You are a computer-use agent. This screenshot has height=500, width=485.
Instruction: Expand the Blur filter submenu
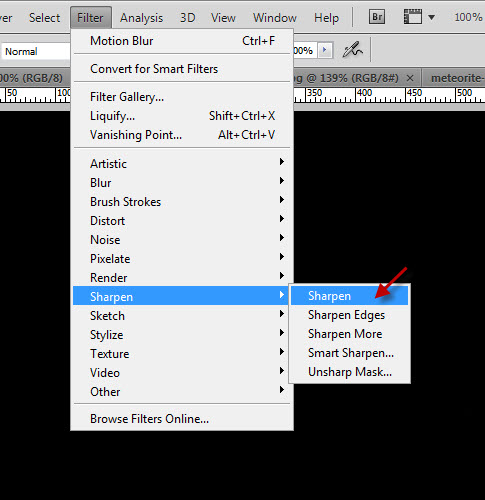(x=182, y=183)
